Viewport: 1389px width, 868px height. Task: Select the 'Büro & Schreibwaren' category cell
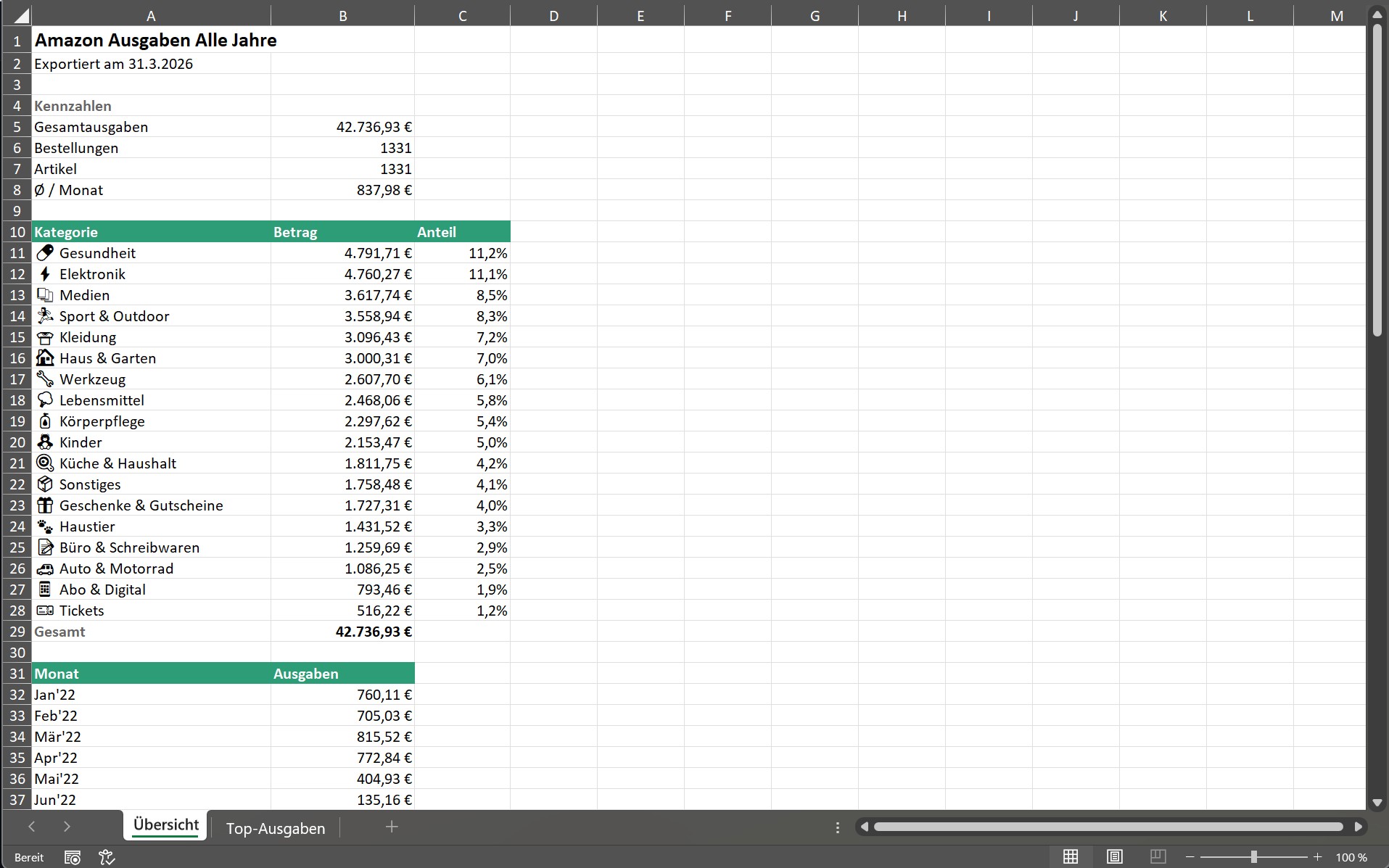pyautogui.click(x=151, y=547)
